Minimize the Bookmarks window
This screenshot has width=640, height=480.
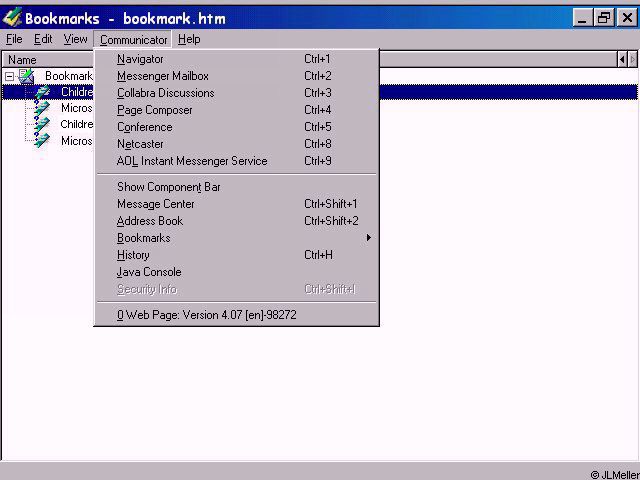(582, 18)
